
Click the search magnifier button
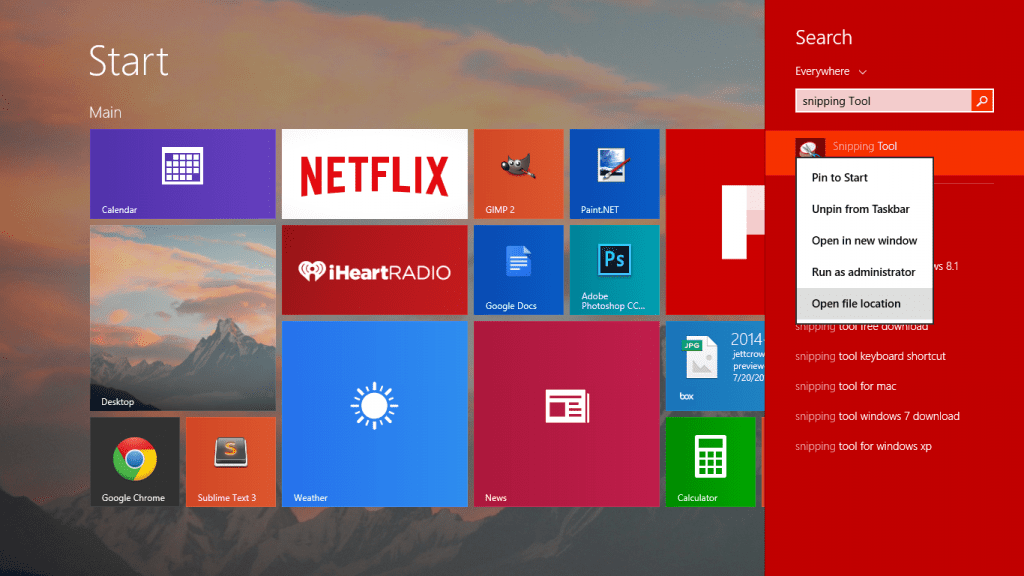click(x=982, y=100)
